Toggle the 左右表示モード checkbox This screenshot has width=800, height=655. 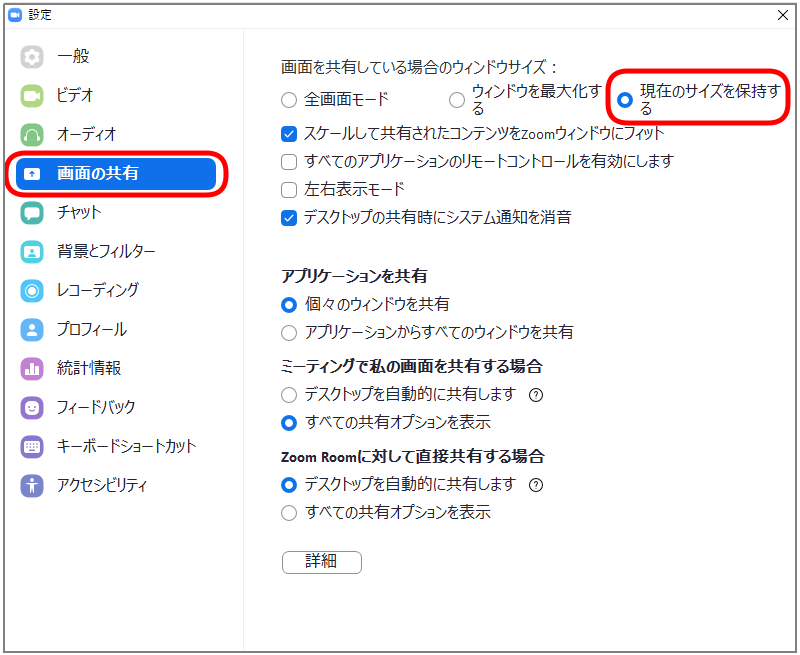pos(289,189)
